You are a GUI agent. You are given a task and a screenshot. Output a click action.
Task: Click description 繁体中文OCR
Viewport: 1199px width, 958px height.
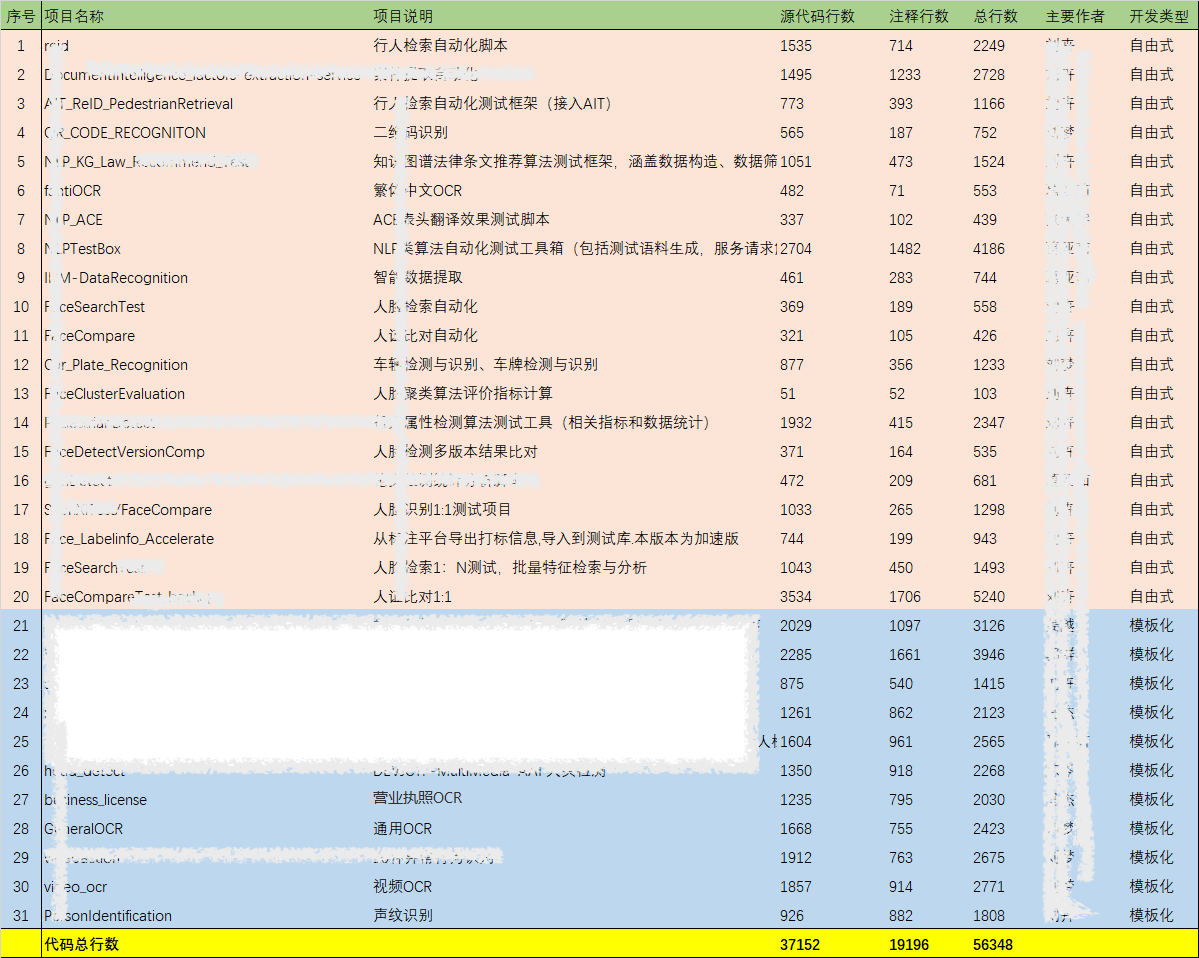[418, 190]
